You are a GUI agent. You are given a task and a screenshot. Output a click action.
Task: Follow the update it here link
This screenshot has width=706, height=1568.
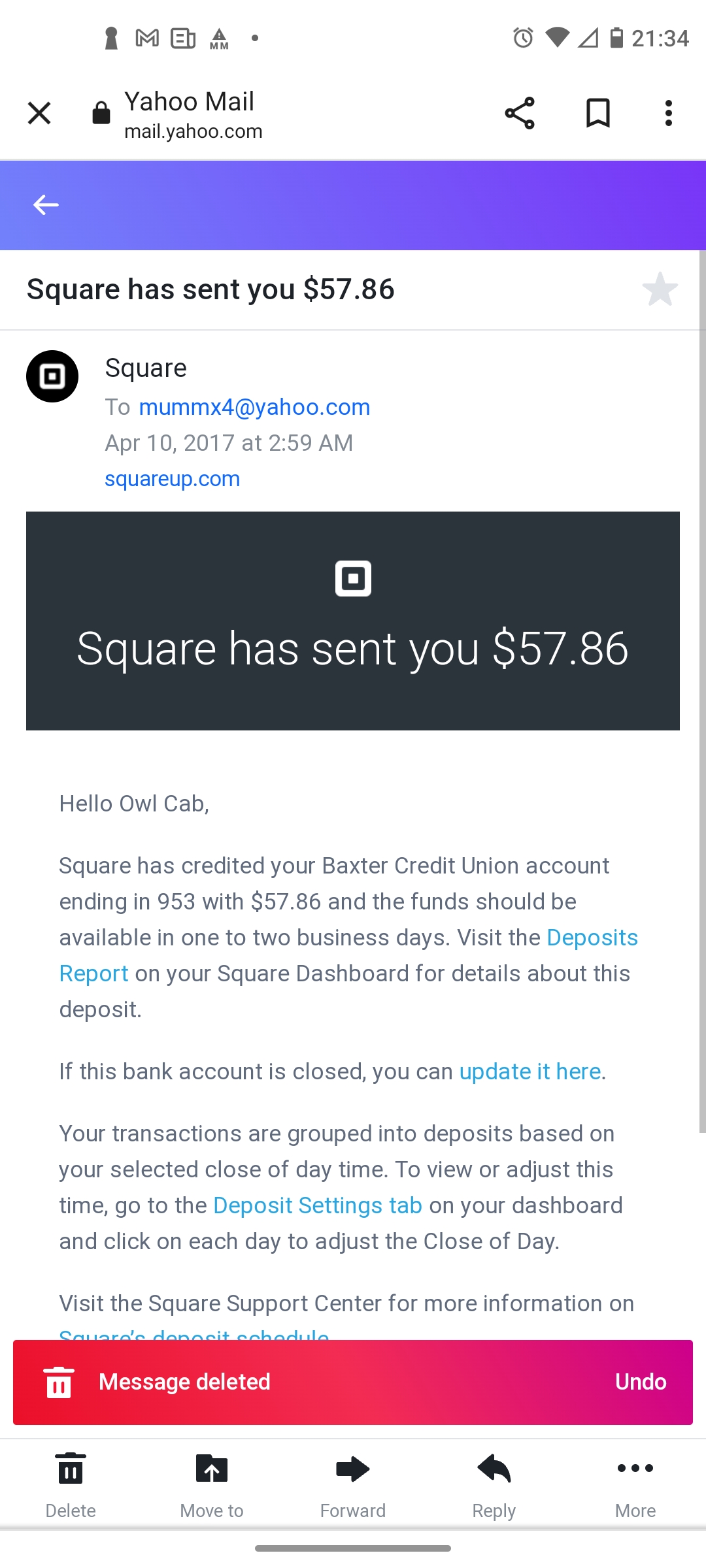click(x=530, y=1071)
